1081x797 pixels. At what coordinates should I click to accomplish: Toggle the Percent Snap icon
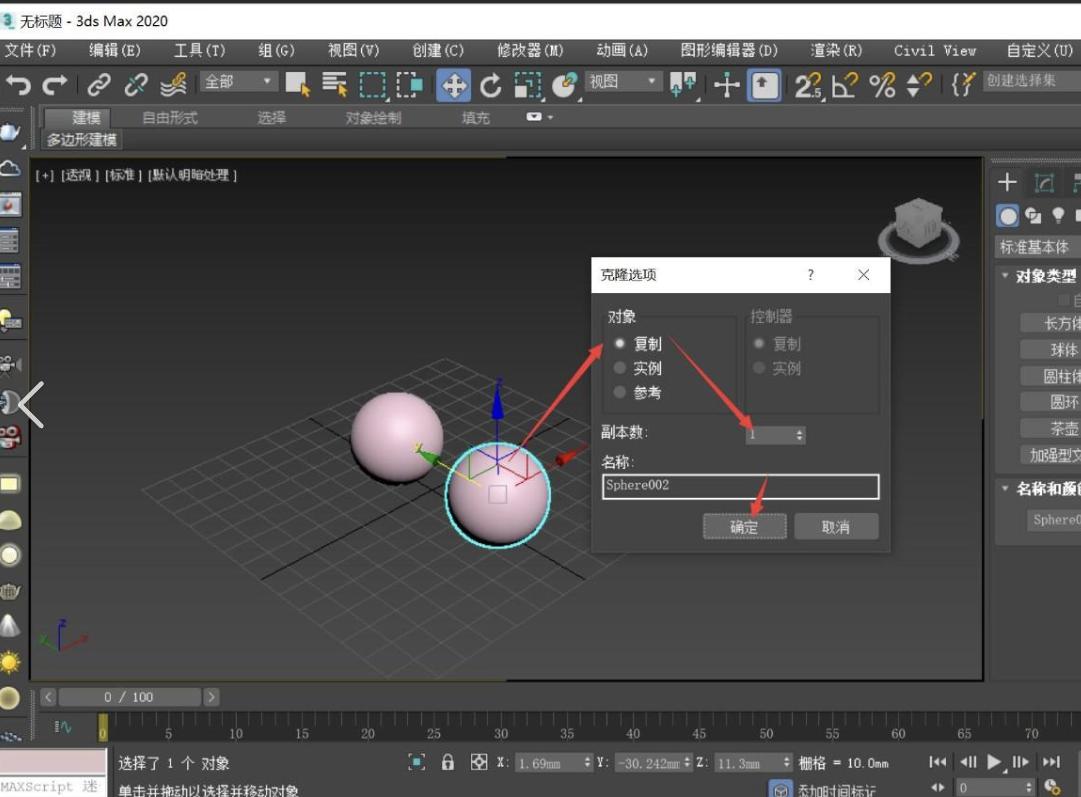(882, 86)
